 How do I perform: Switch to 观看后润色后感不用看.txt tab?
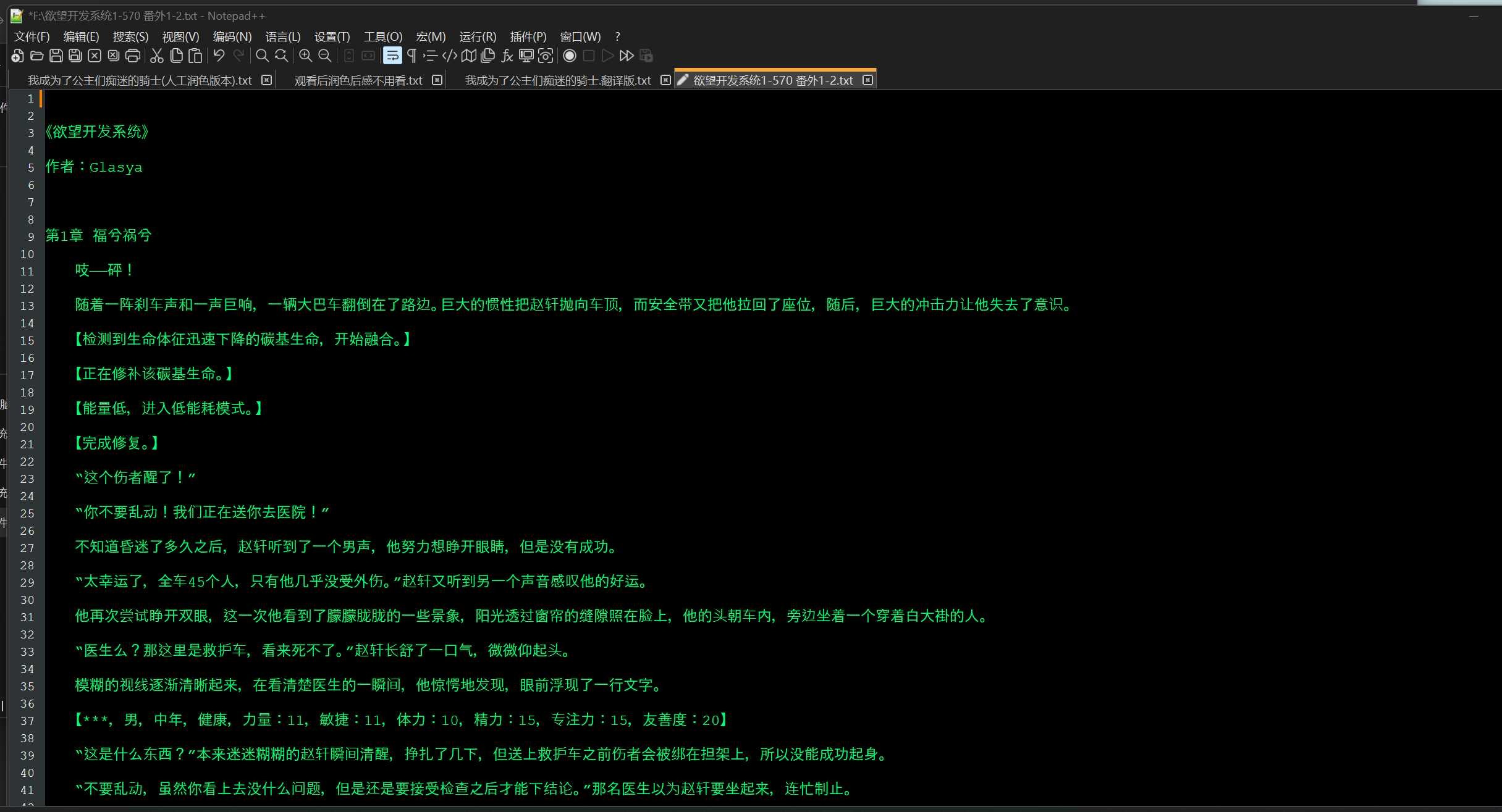pyautogui.click(x=358, y=81)
